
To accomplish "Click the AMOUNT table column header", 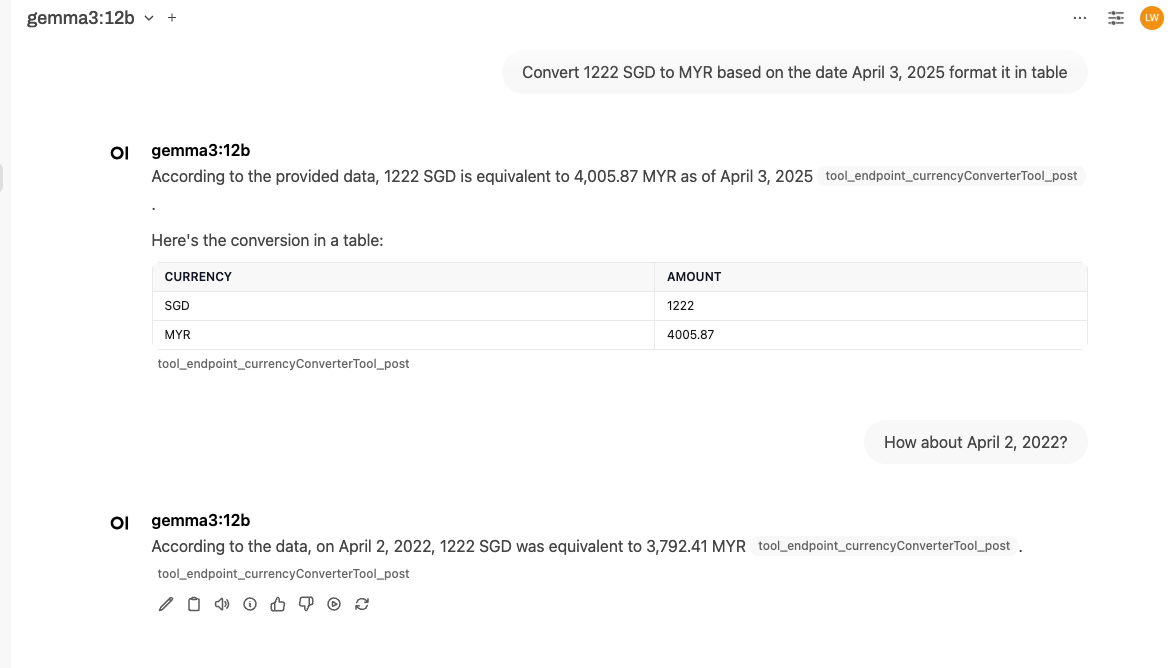I will [694, 277].
